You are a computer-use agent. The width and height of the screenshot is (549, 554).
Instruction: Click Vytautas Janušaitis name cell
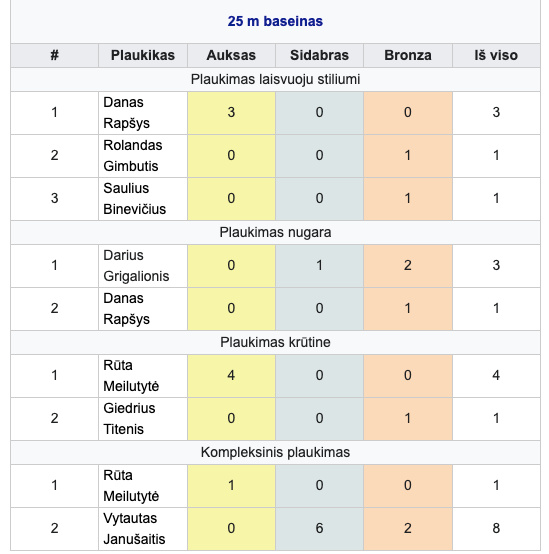point(143,529)
